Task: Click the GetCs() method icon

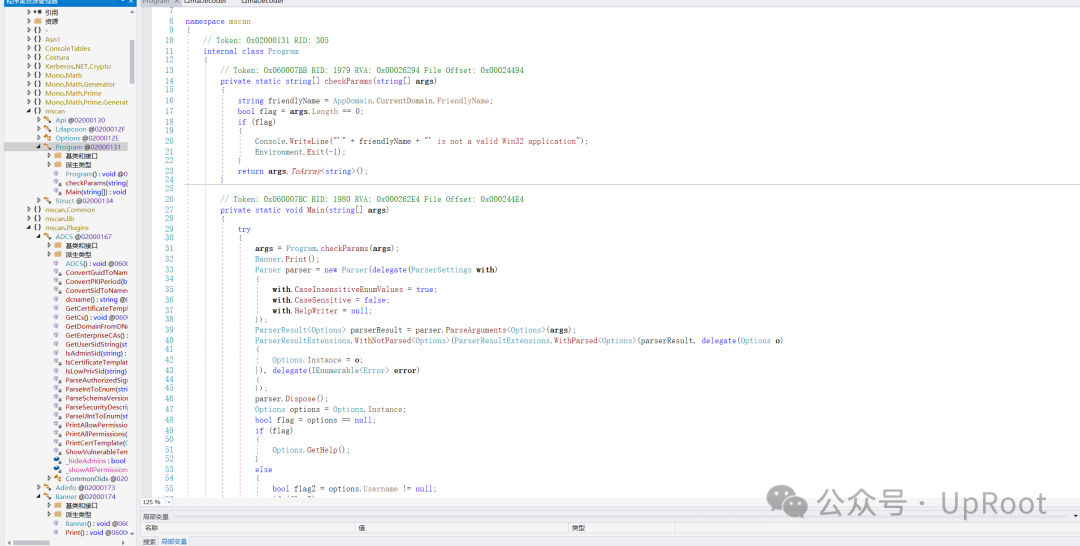Action: 58,317
